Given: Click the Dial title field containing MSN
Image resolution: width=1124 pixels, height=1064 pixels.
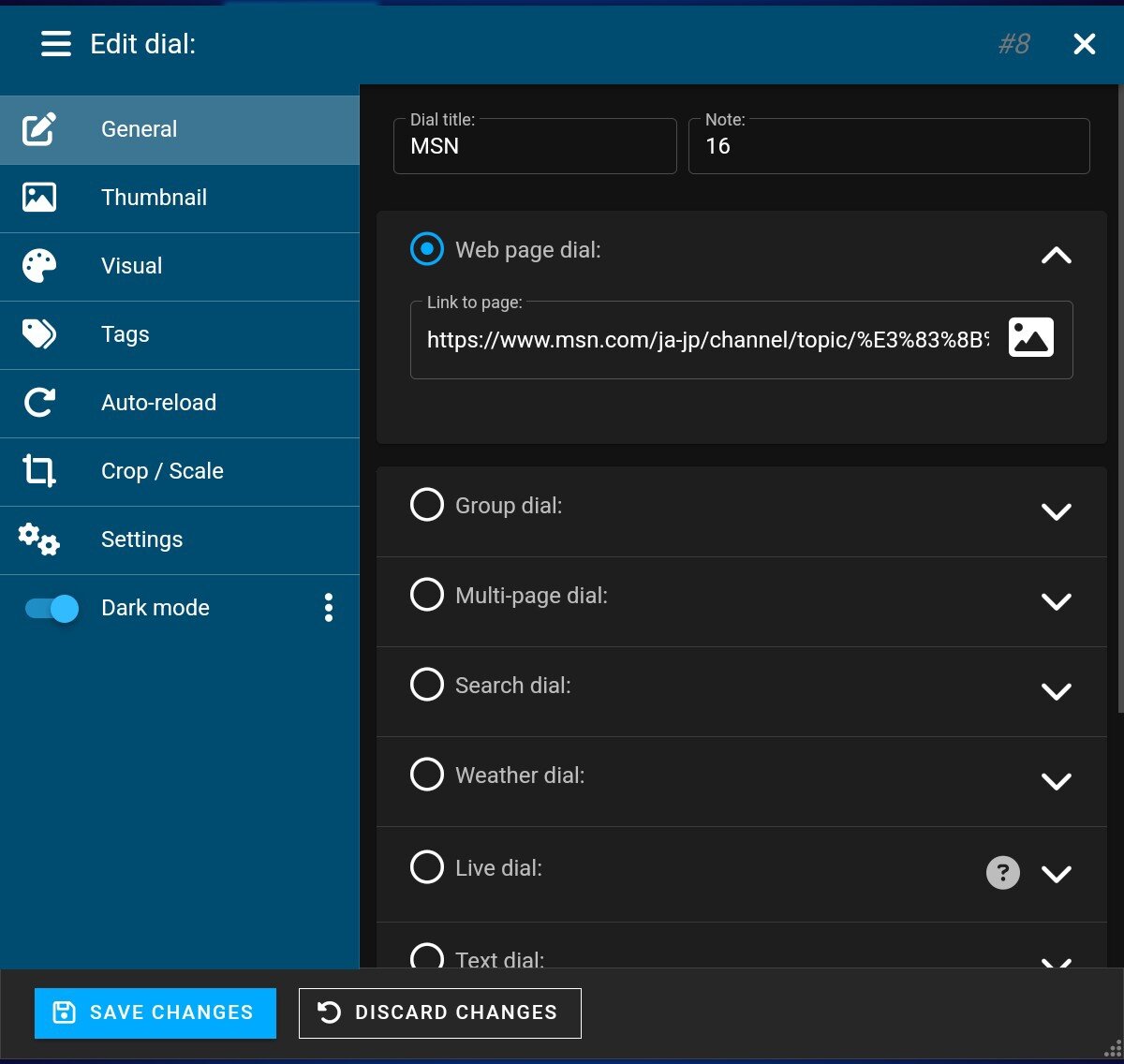Looking at the screenshot, I should click(x=535, y=146).
